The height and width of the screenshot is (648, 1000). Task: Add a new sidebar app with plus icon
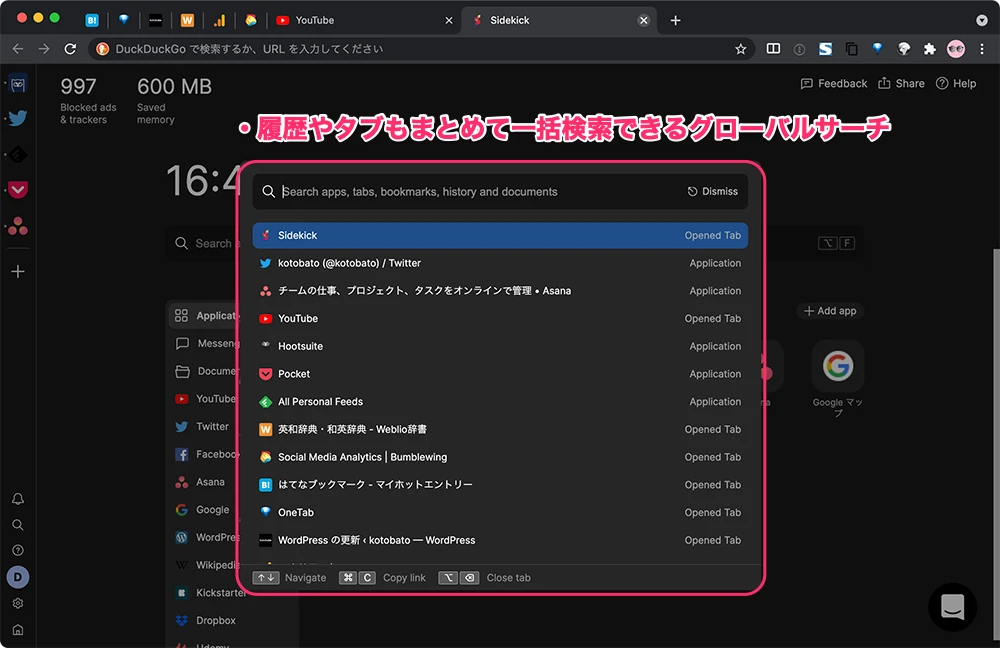18,272
